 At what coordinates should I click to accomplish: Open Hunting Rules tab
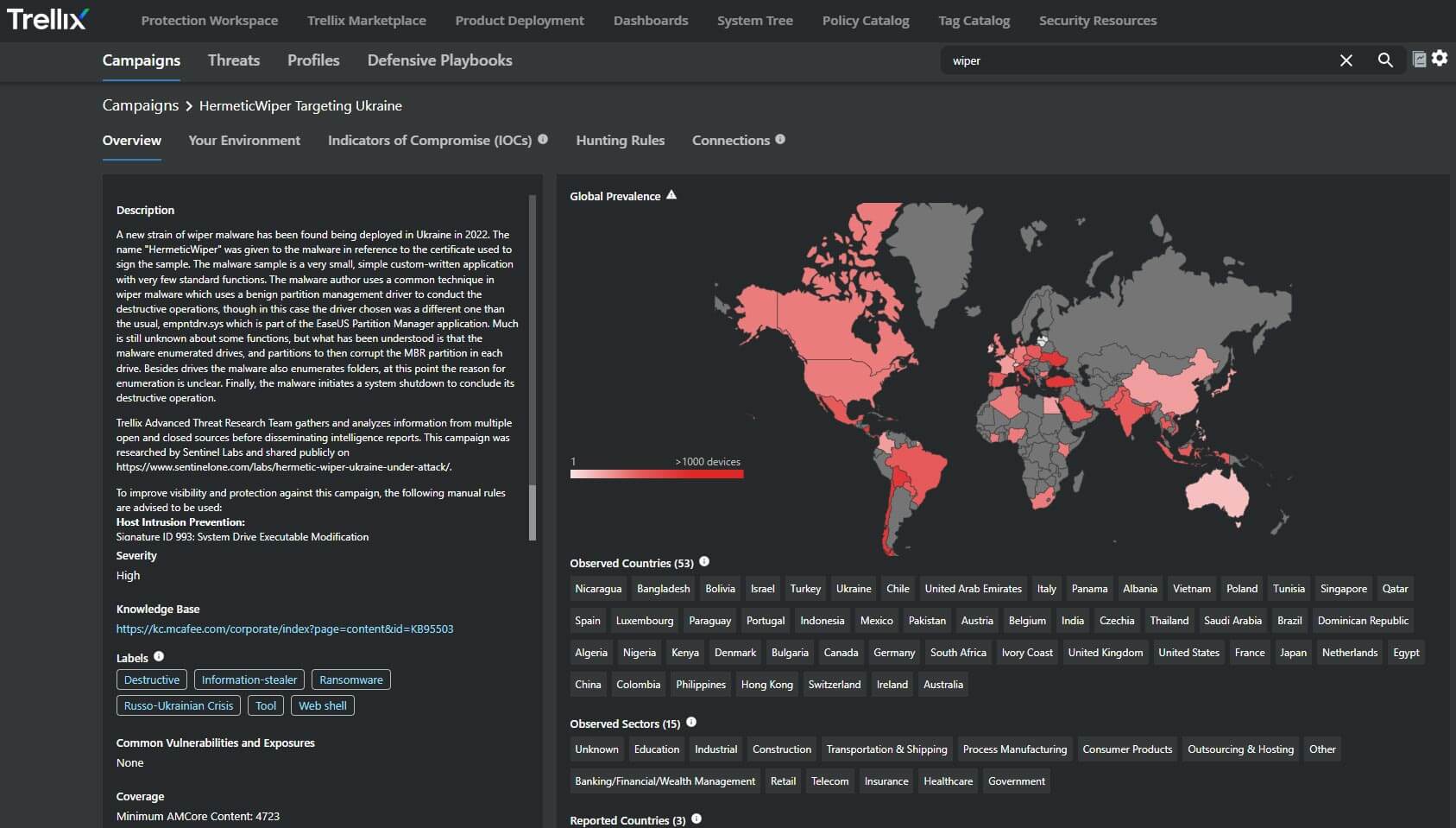621,140
